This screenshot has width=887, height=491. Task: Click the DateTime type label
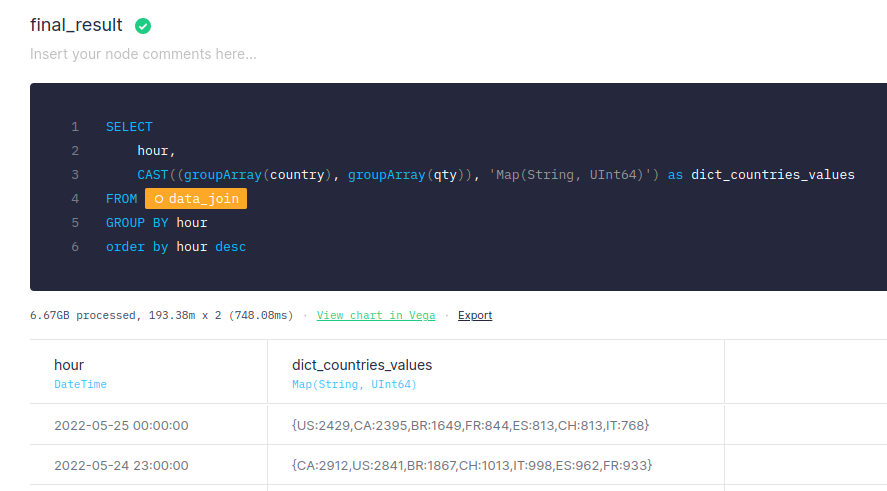[x=80, y=384]
